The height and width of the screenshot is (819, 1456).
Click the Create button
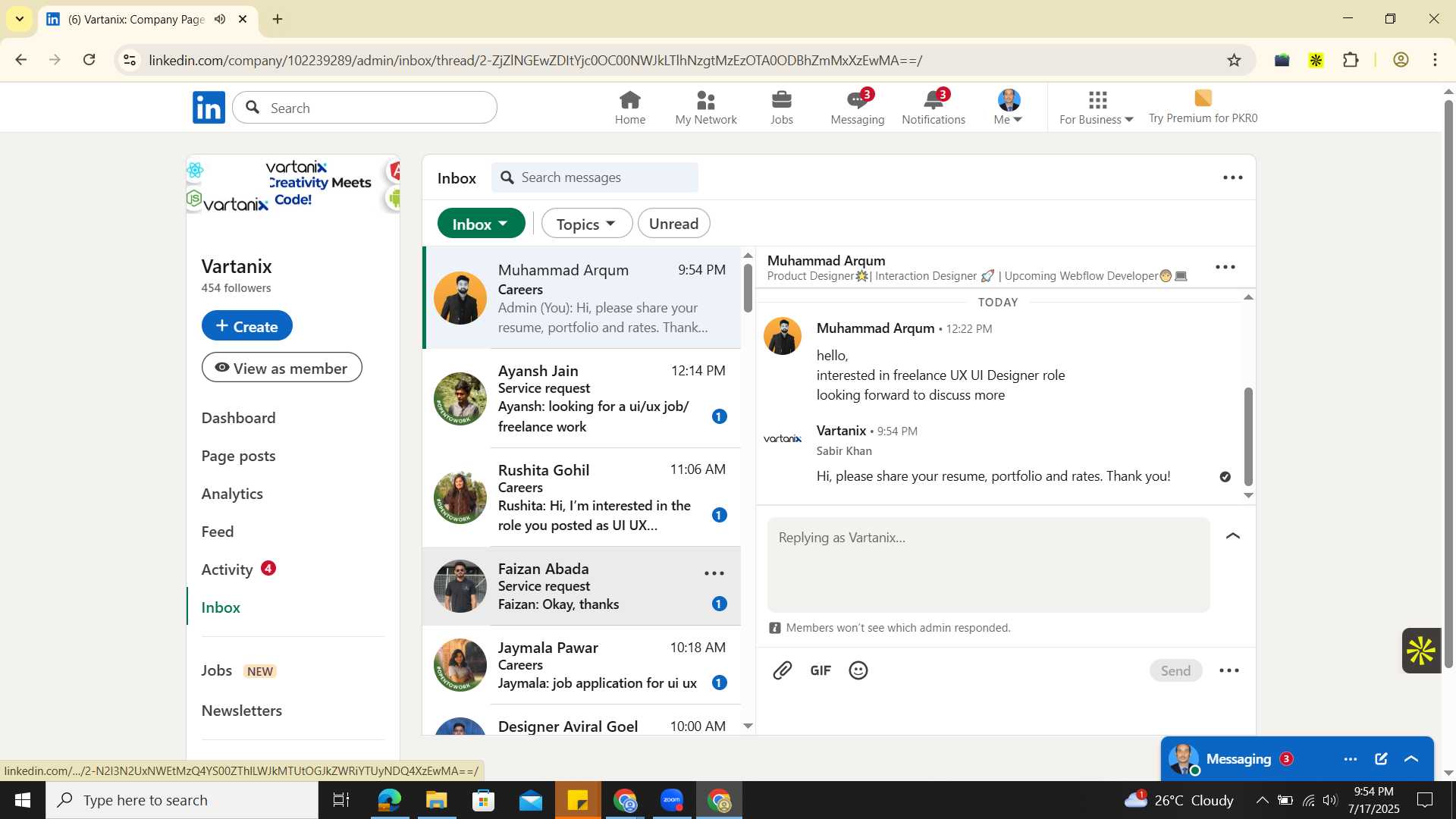247,325
